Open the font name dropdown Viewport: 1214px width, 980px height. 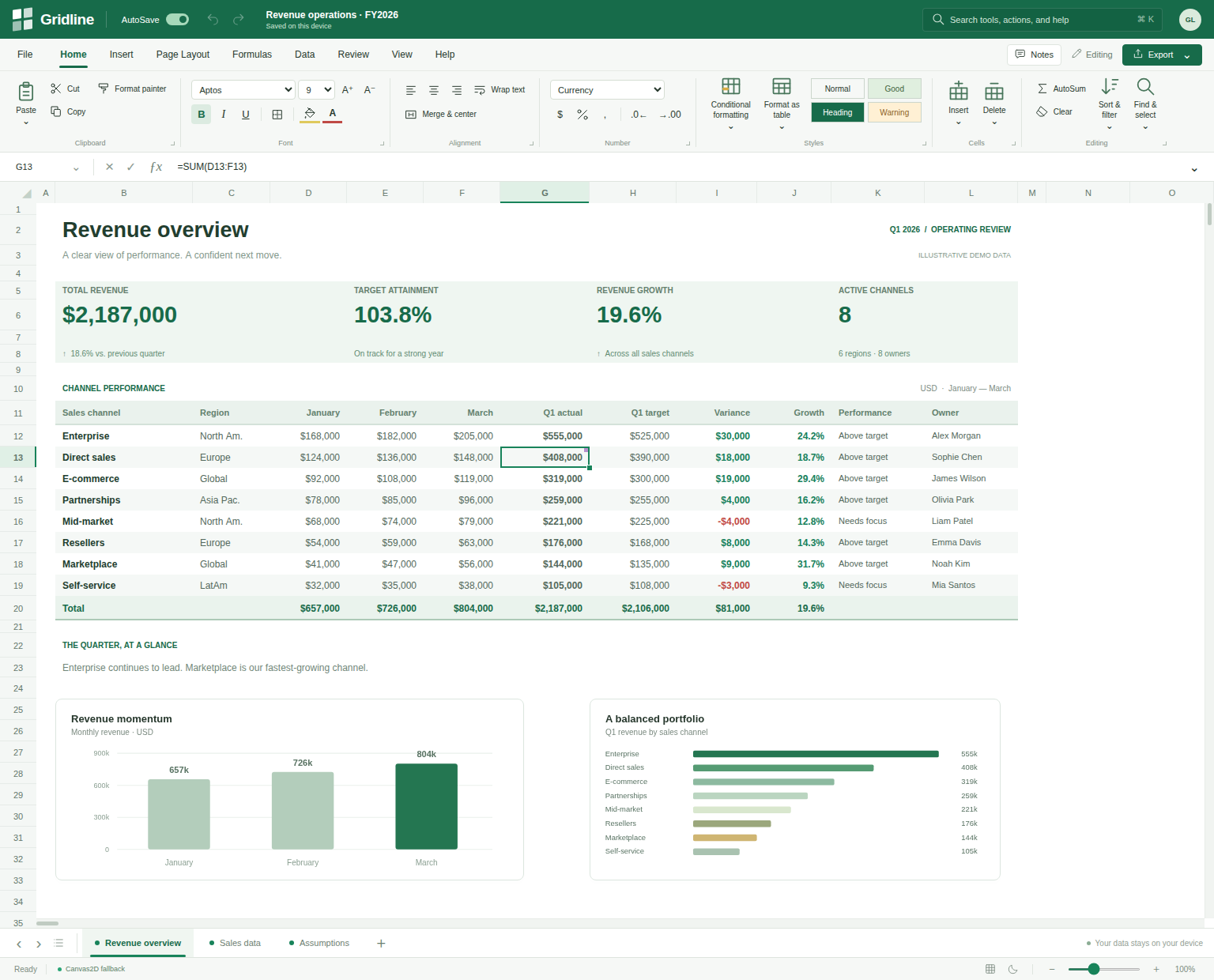[x=243, y=90]
